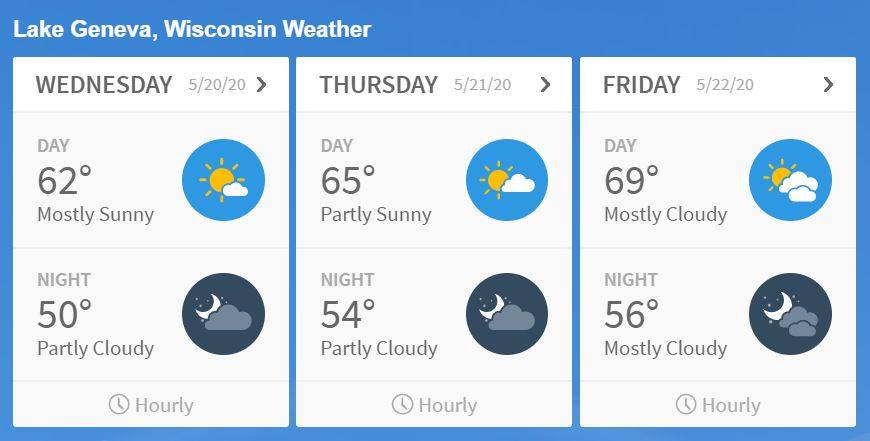Screen dimensions: 870x441
Task: Click the clock icon under Wednesday
Action: (119, 404)
